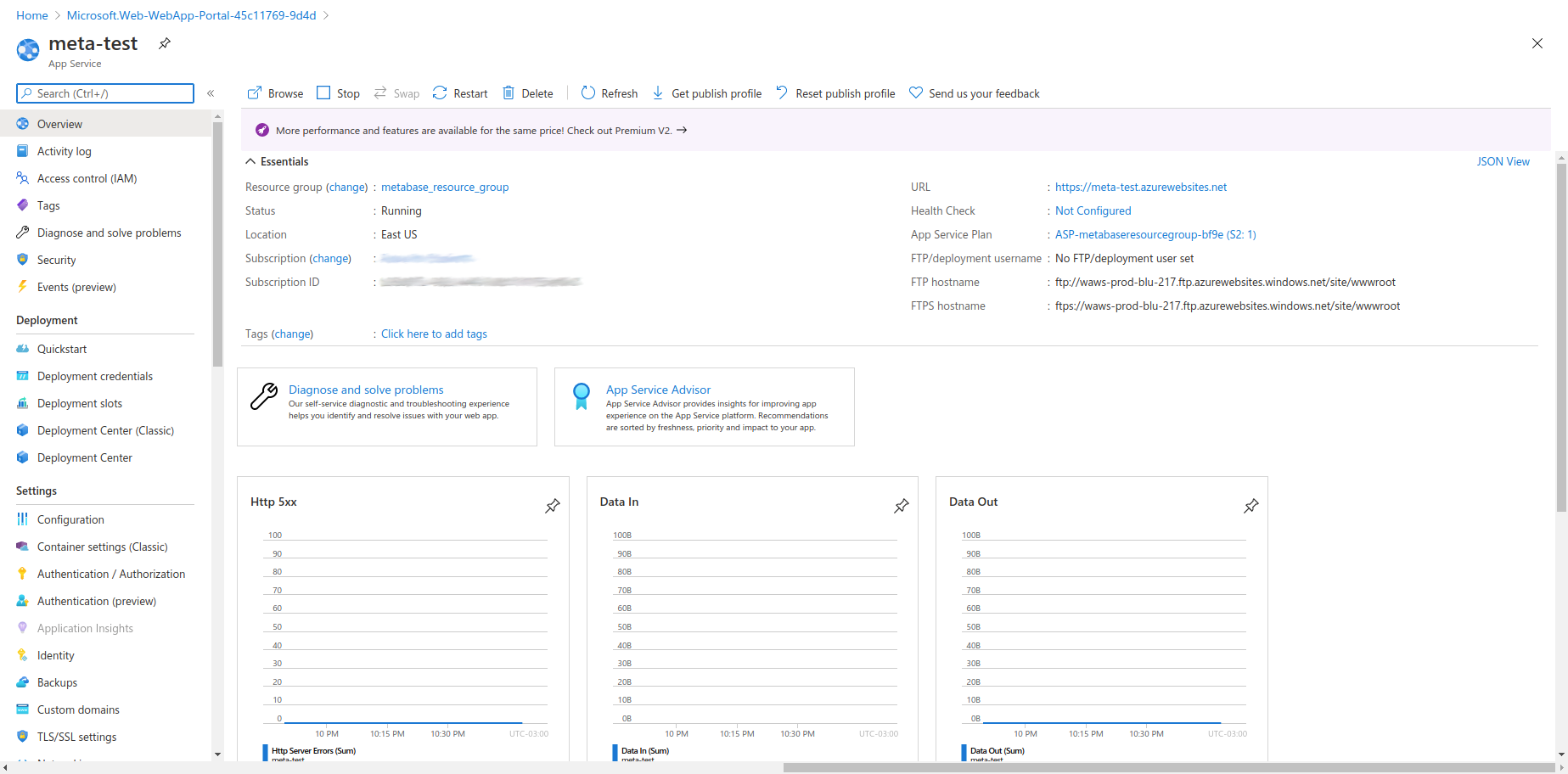Screen dimensions: 1568x774
Task: Collapse the left navigation menu
Action: (211, 93)
